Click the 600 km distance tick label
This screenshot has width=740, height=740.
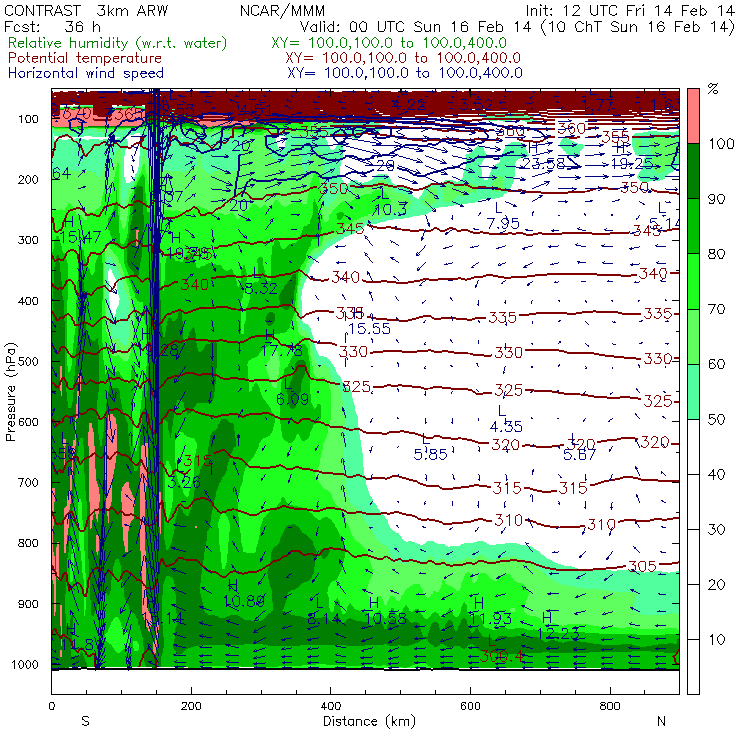(x=471, y=706)
